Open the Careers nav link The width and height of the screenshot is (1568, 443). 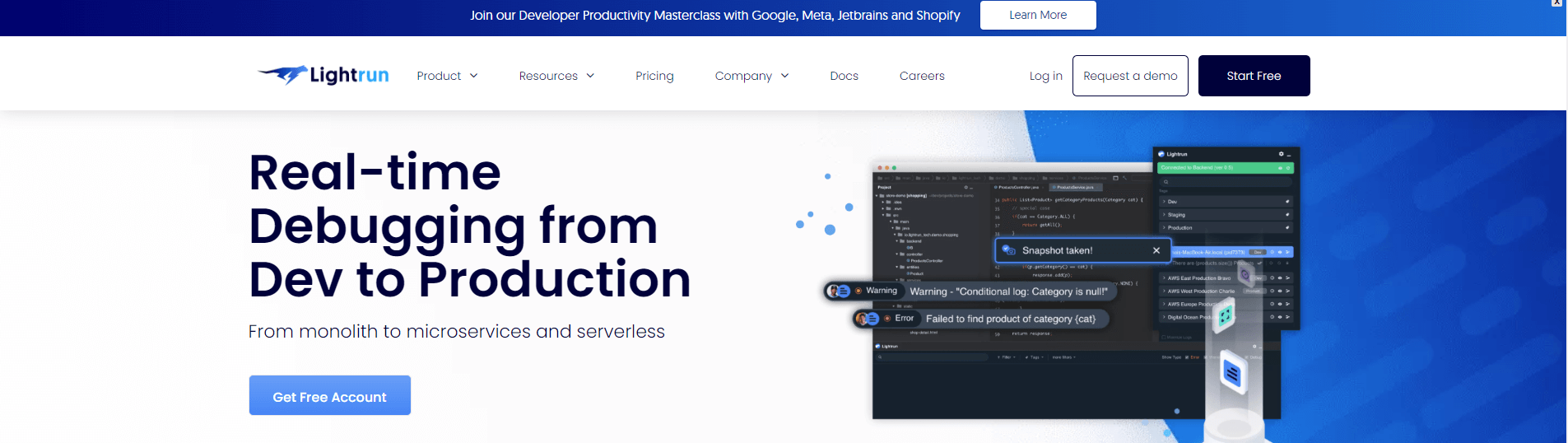pos(921,76)
